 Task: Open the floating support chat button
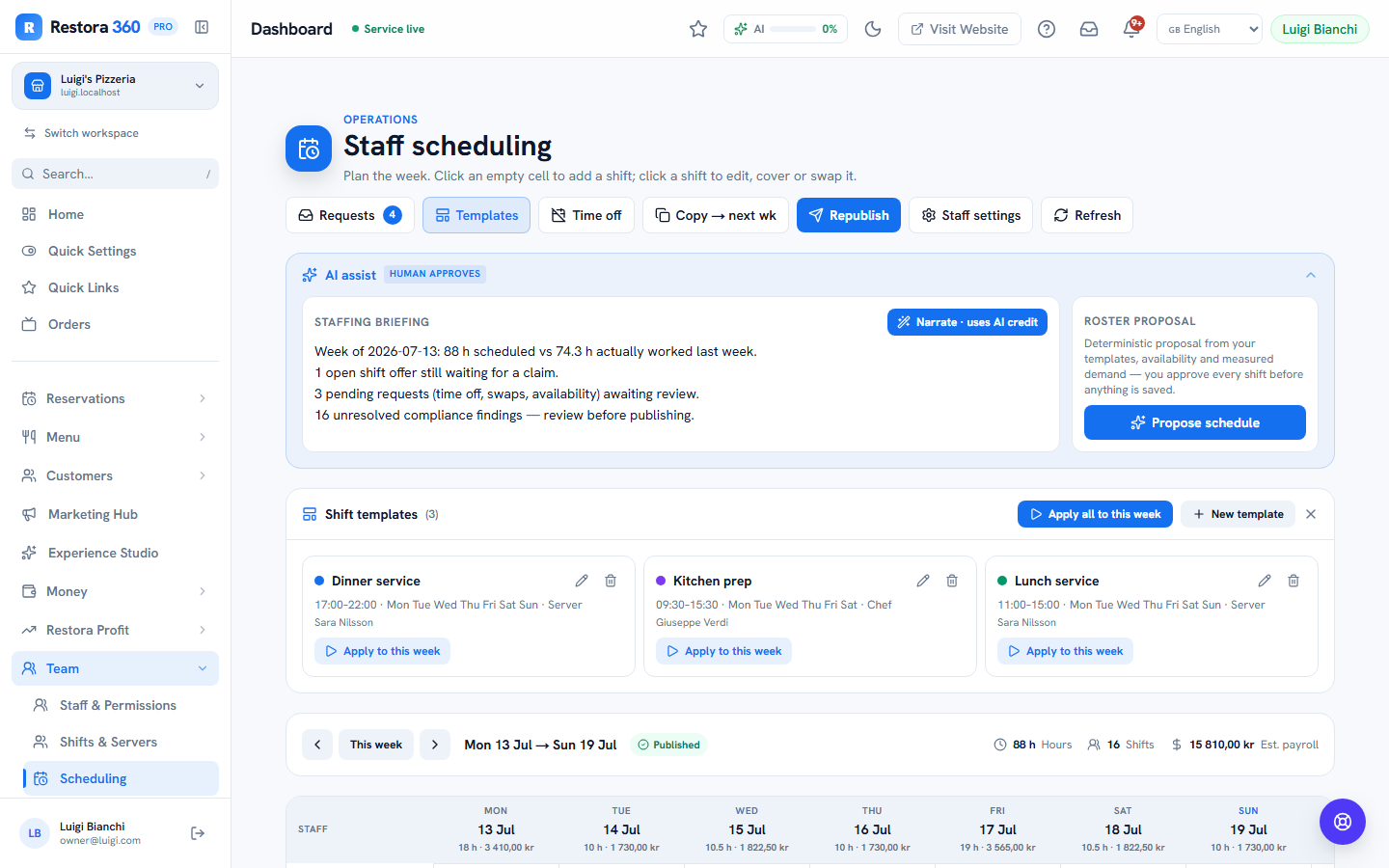pos(1343,822)
